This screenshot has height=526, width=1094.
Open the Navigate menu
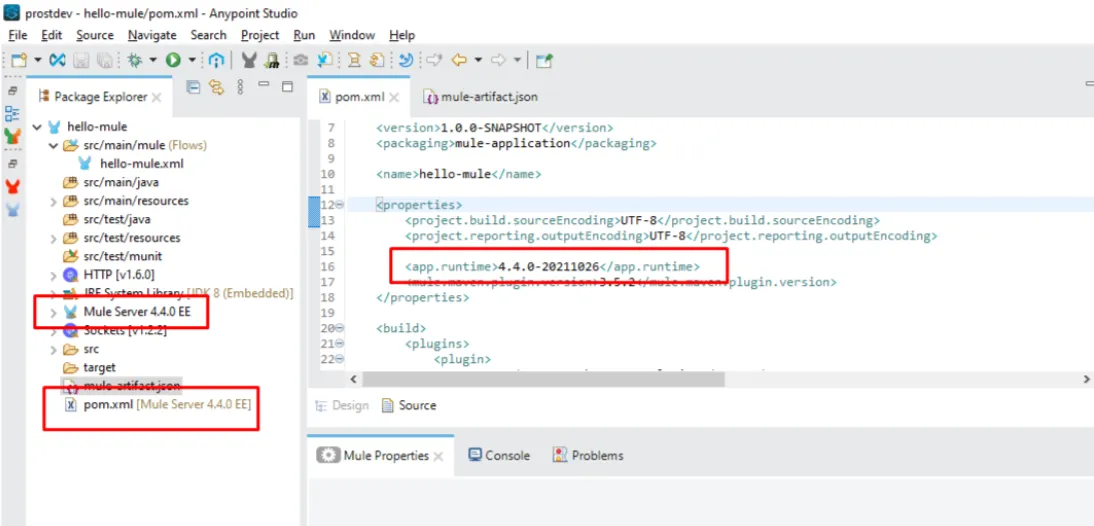point(152,35)
